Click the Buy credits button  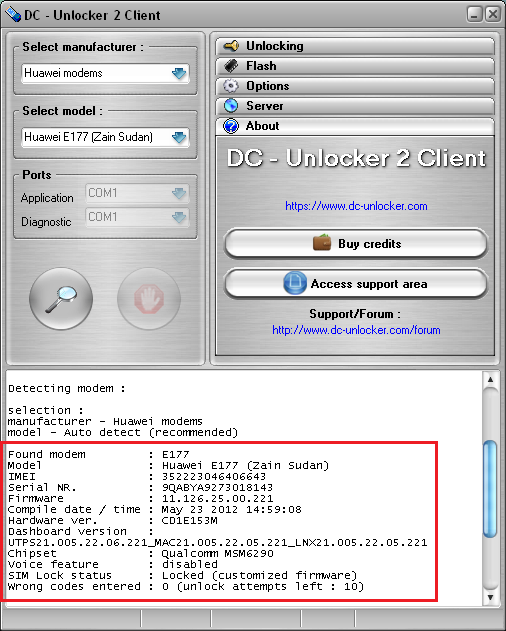356,243
